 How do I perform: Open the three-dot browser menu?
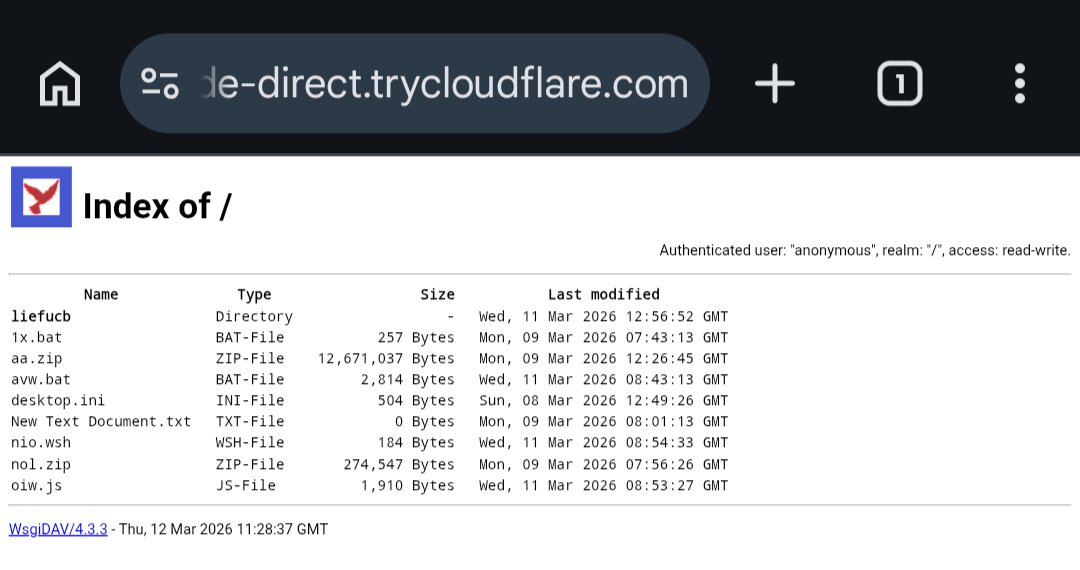tap(1019, 84)
